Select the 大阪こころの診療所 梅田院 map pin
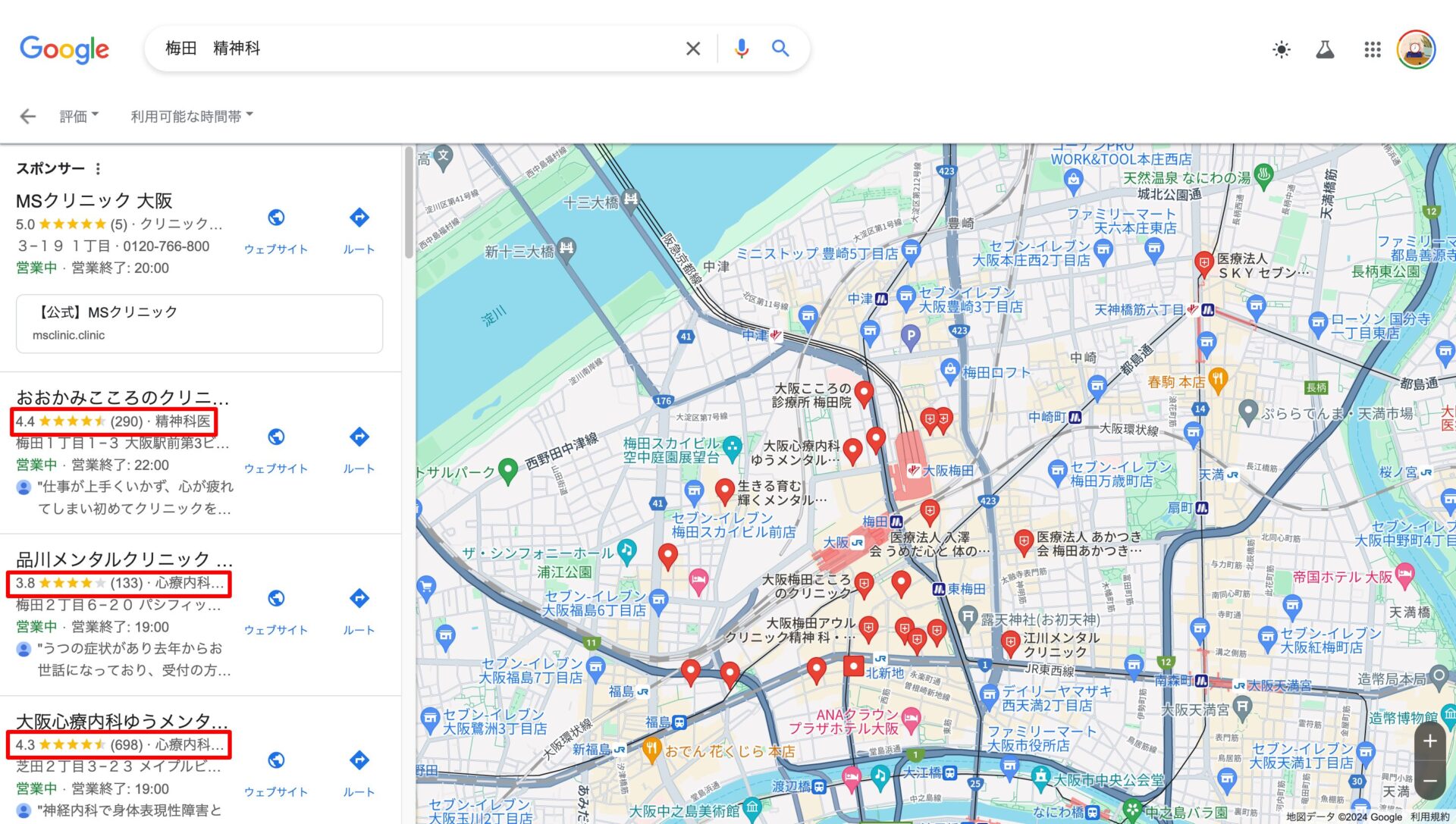This screenshot has height=824, width=1456. point(864,393)
